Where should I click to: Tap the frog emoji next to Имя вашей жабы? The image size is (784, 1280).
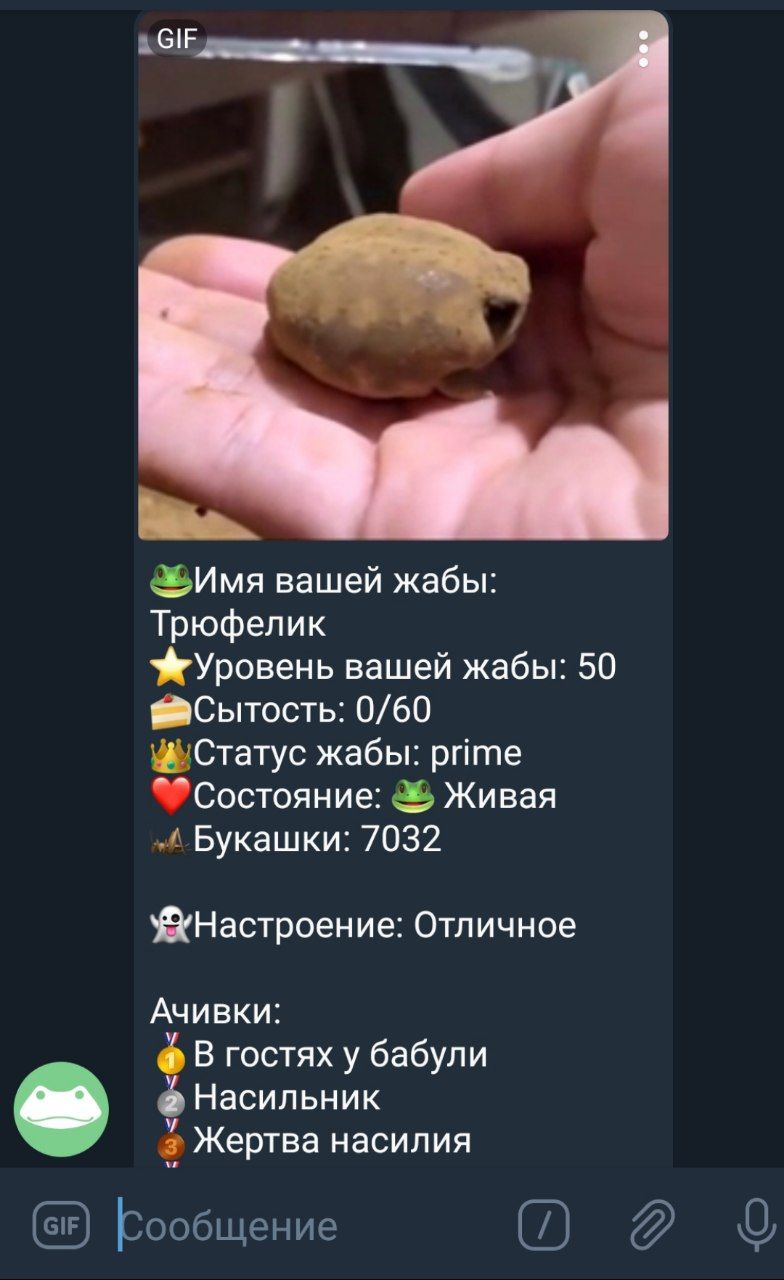pyautogui.click(x=171, y=579)
